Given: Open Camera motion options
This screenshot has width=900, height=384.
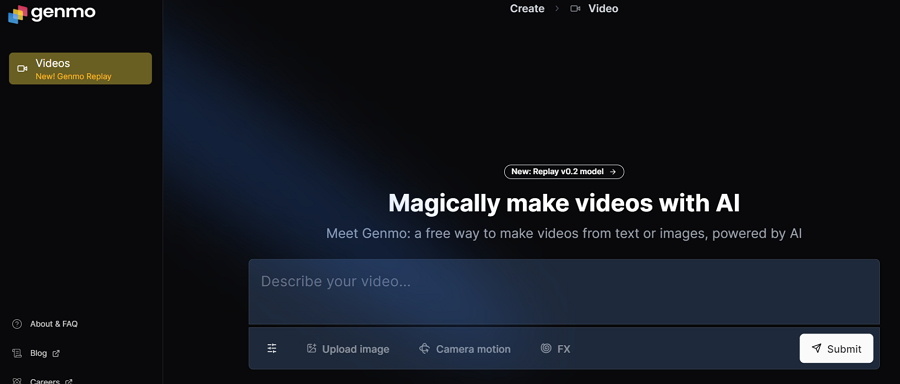Looking at the screenshot, I should pos(465,348).
